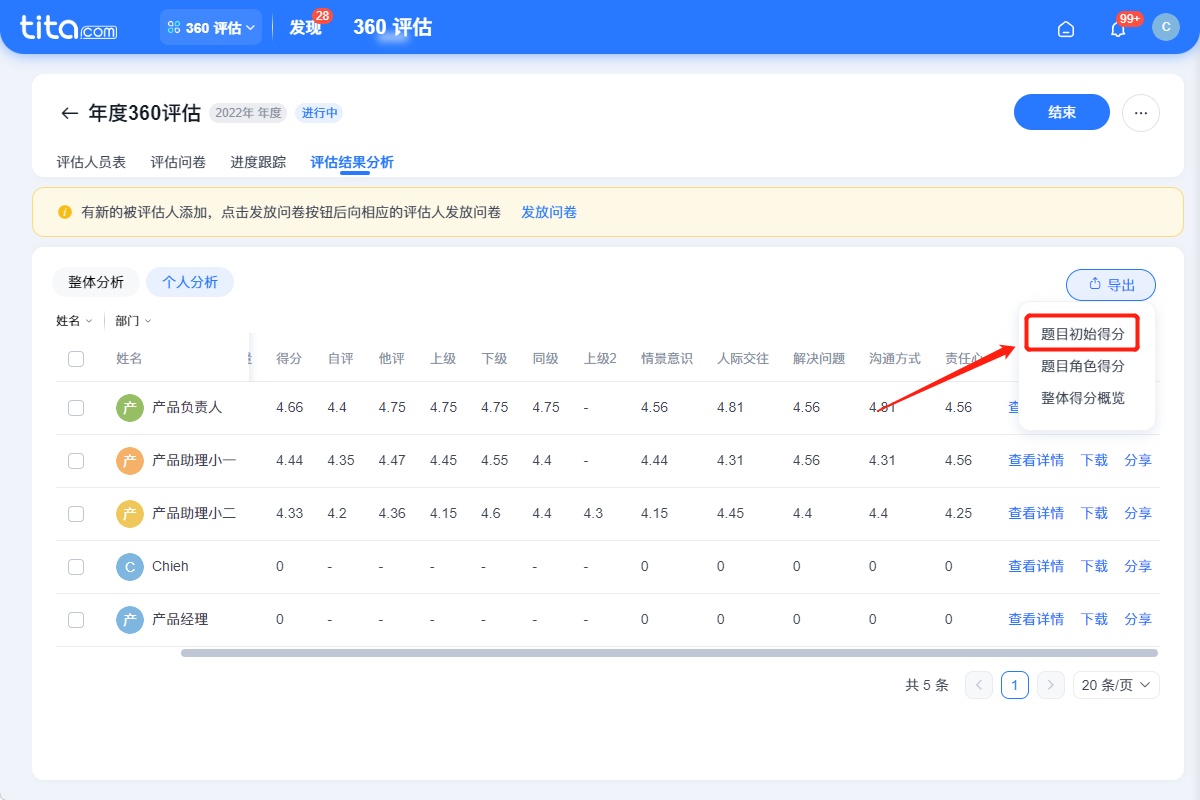Select the checkbox beside 产品经理

pyautogui.click(x=76, y=619)
